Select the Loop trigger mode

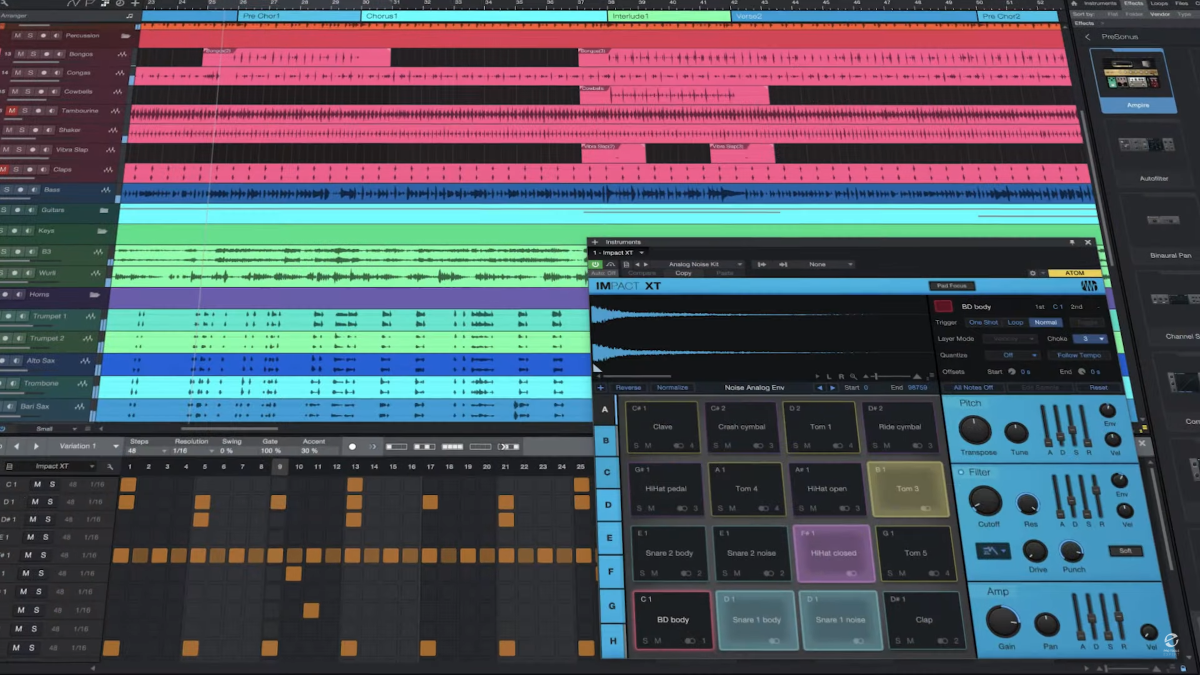(x=1016, y=322)
